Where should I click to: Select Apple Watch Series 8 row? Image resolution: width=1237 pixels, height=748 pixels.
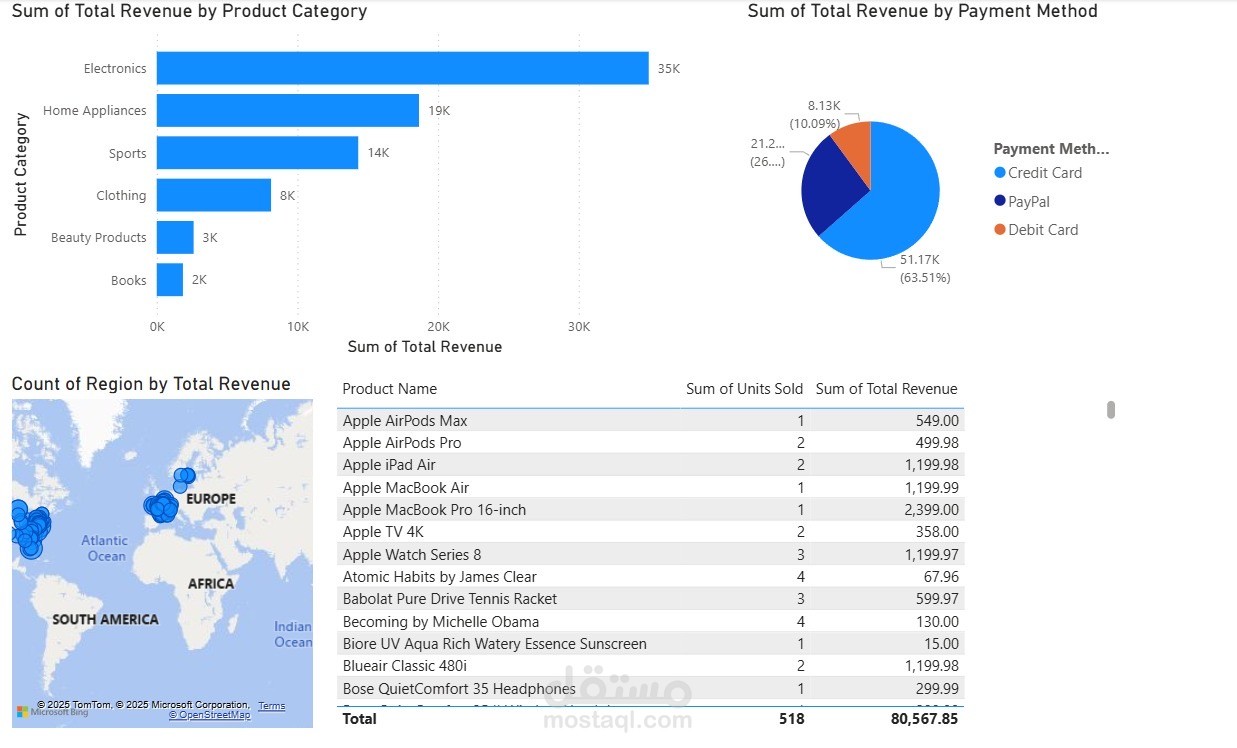(651, 555)
